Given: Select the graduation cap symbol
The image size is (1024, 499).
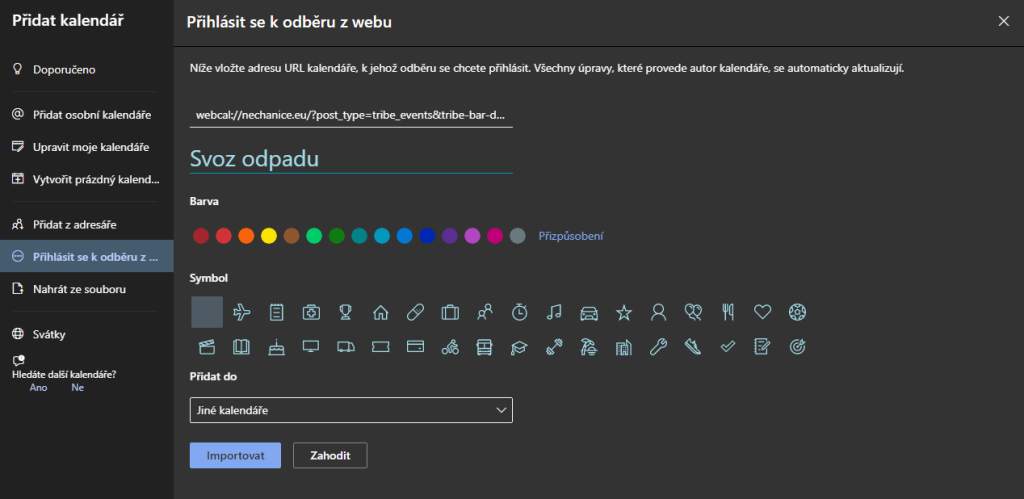Looking at the screenshot, I should pos(519,347).
